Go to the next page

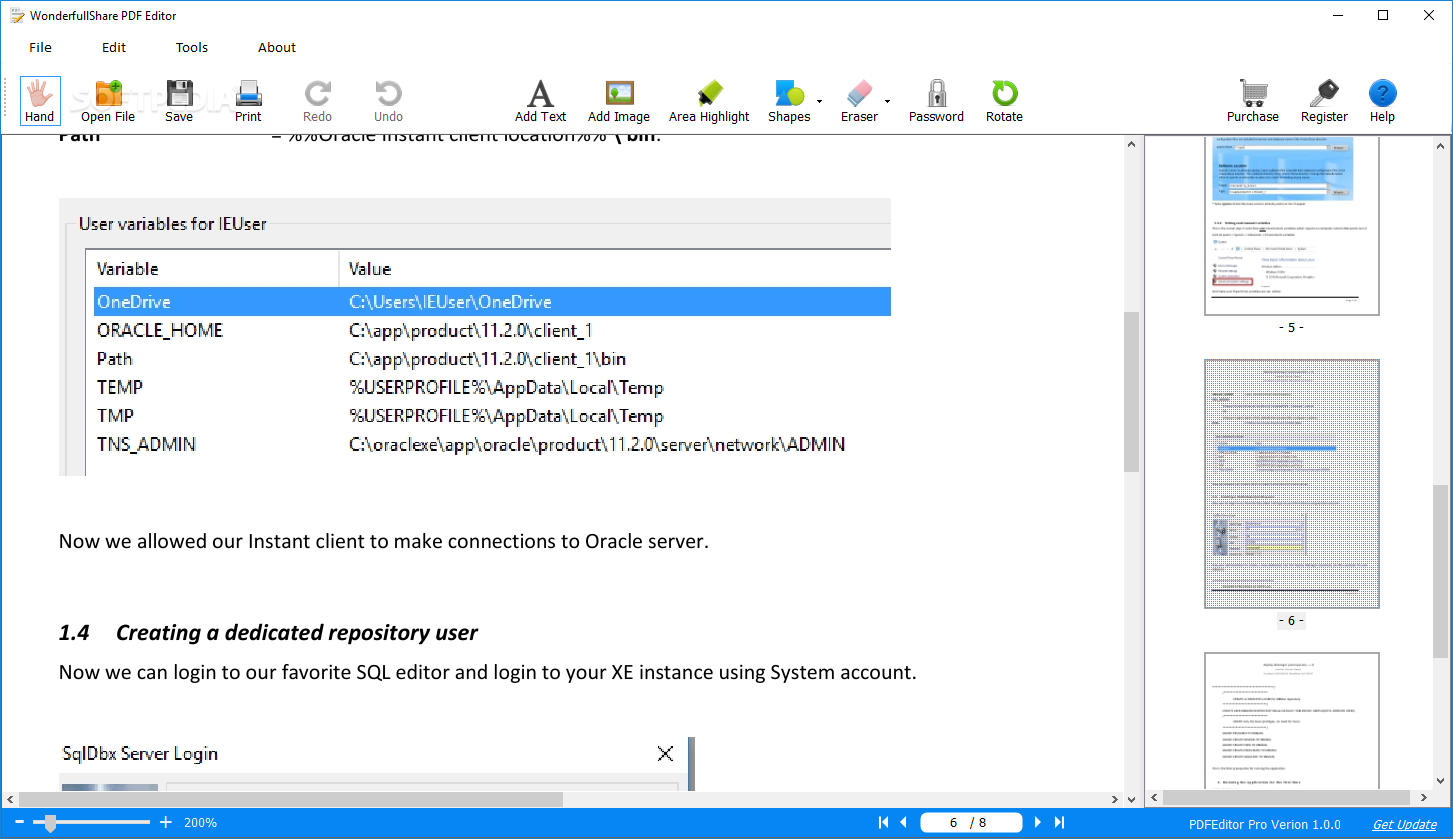click(1037, 823)
